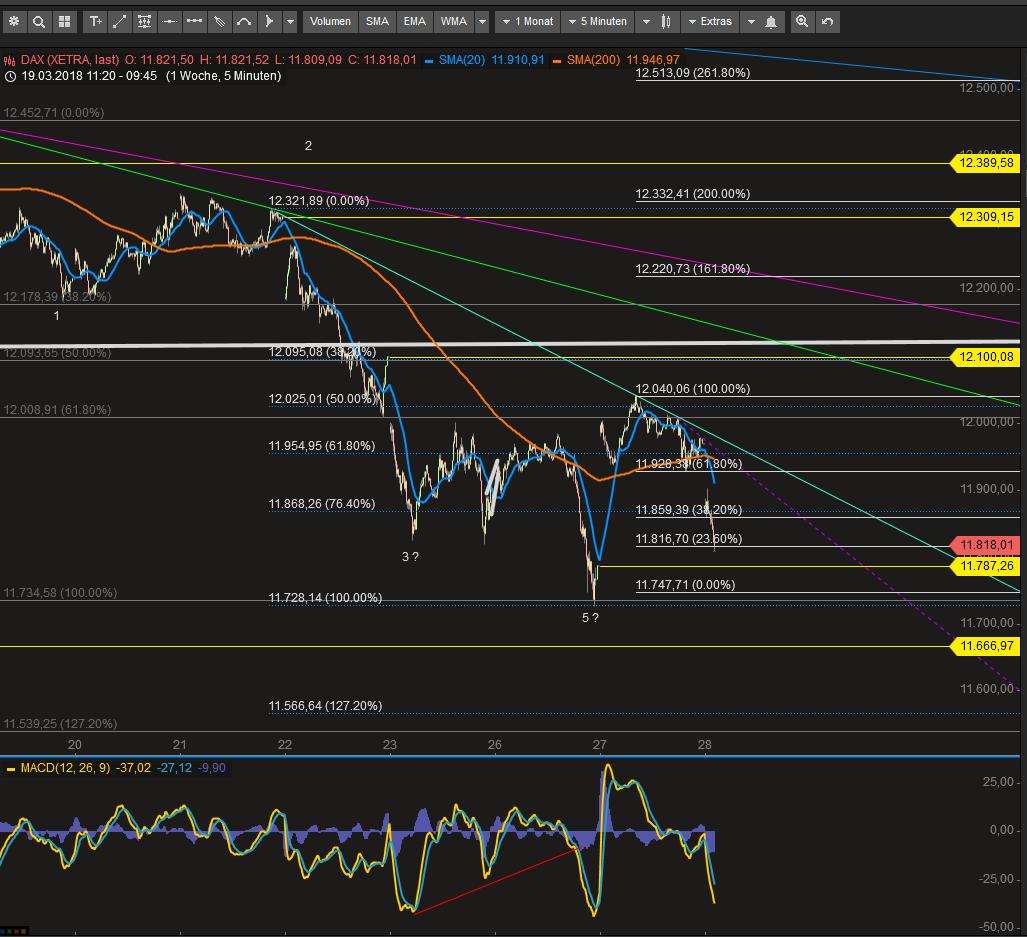Select the Fibonacci retracement tool
This screenshot has height=937, width=1027.
[144, 21]
